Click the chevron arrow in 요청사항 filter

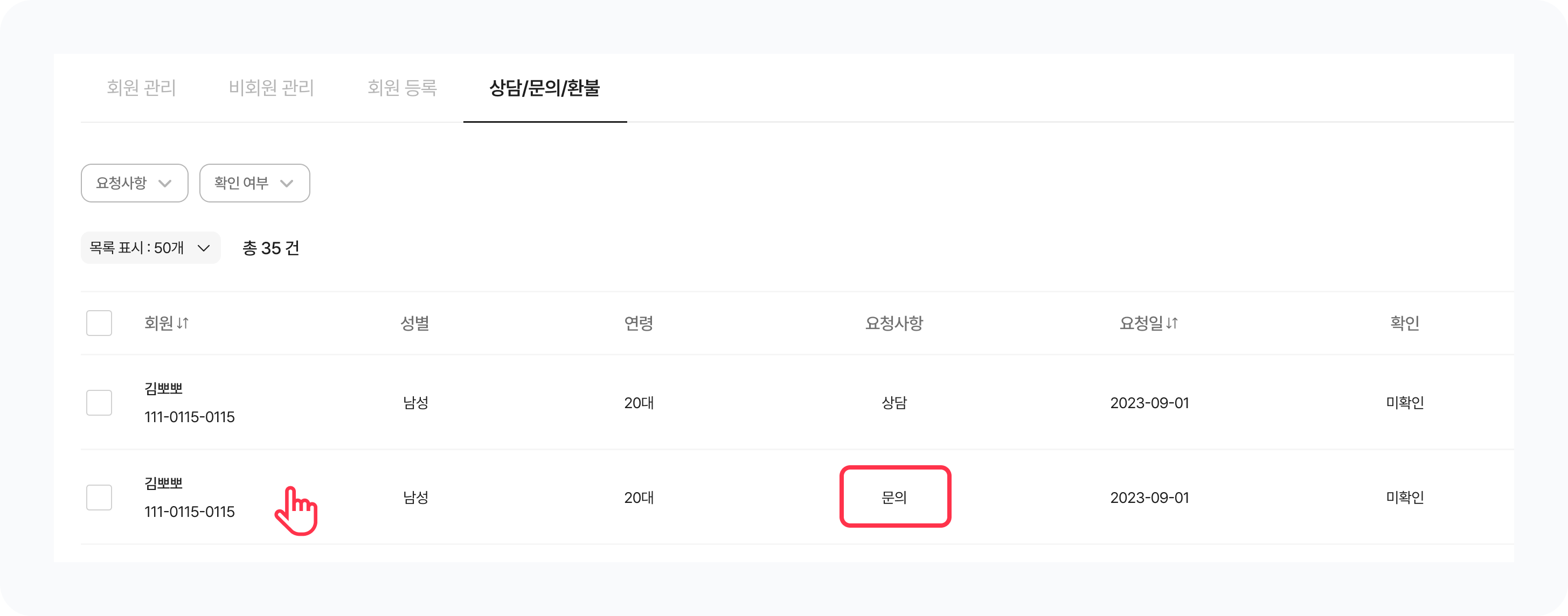[x=164, y=183]
